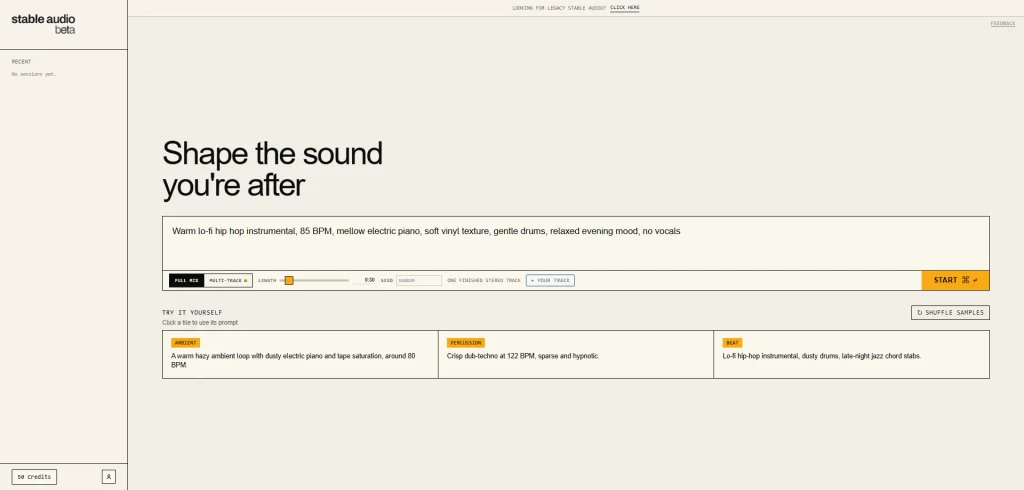1024x490 pixels.
Task: Follow the Click Here legacy link
Action: [x=624, y=8]
